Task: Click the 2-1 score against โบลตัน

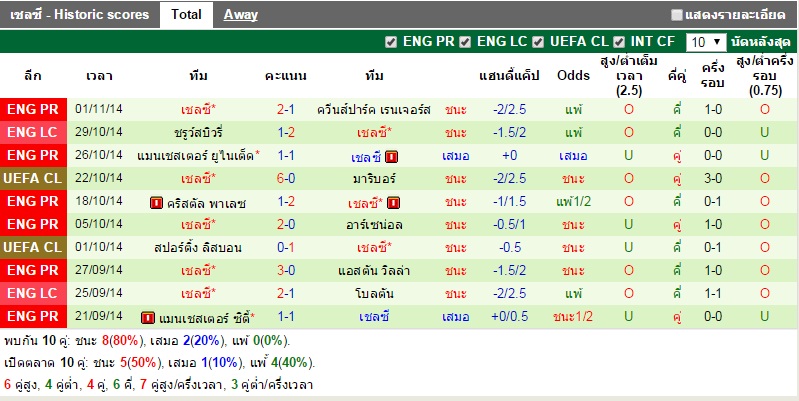Action: 285,294
